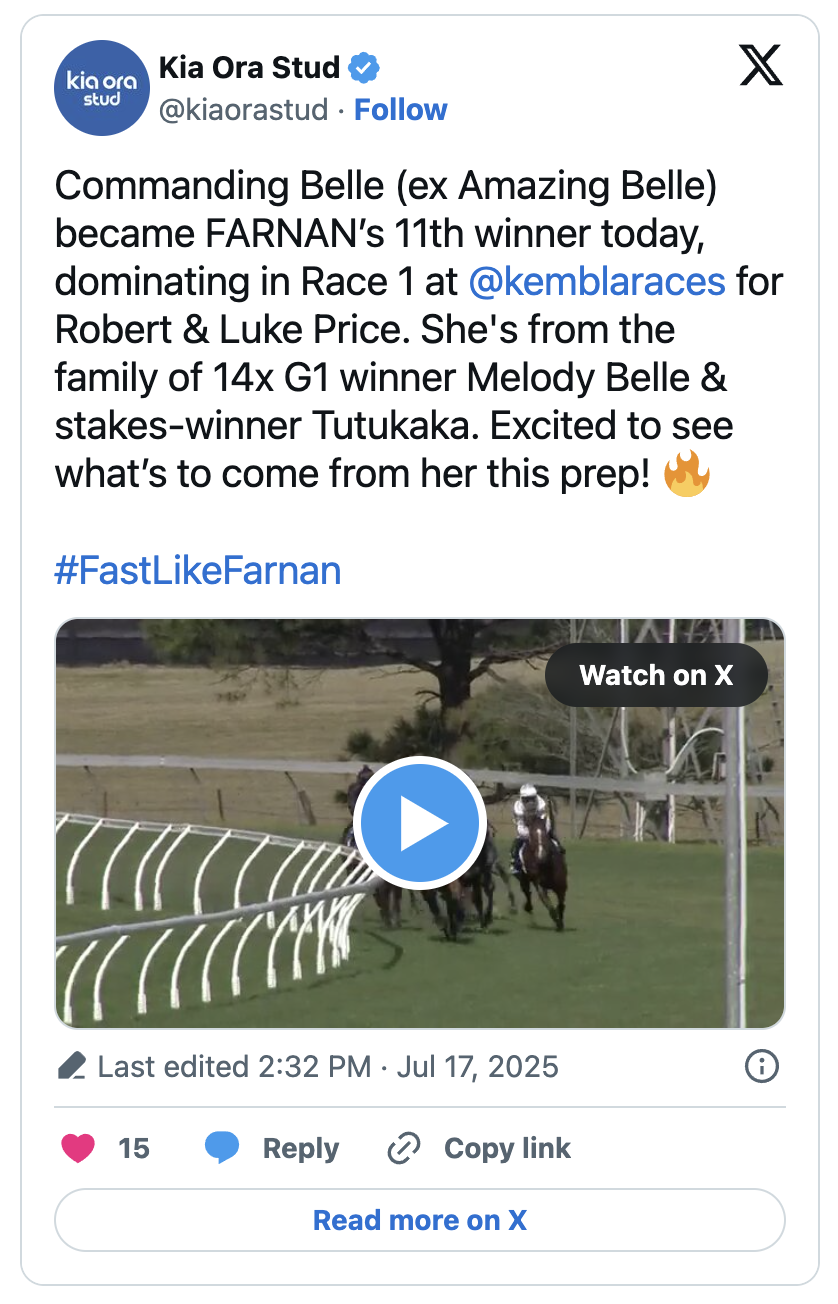Like the post with the heart icon
838x1304 pixels.
(78, 1148)
